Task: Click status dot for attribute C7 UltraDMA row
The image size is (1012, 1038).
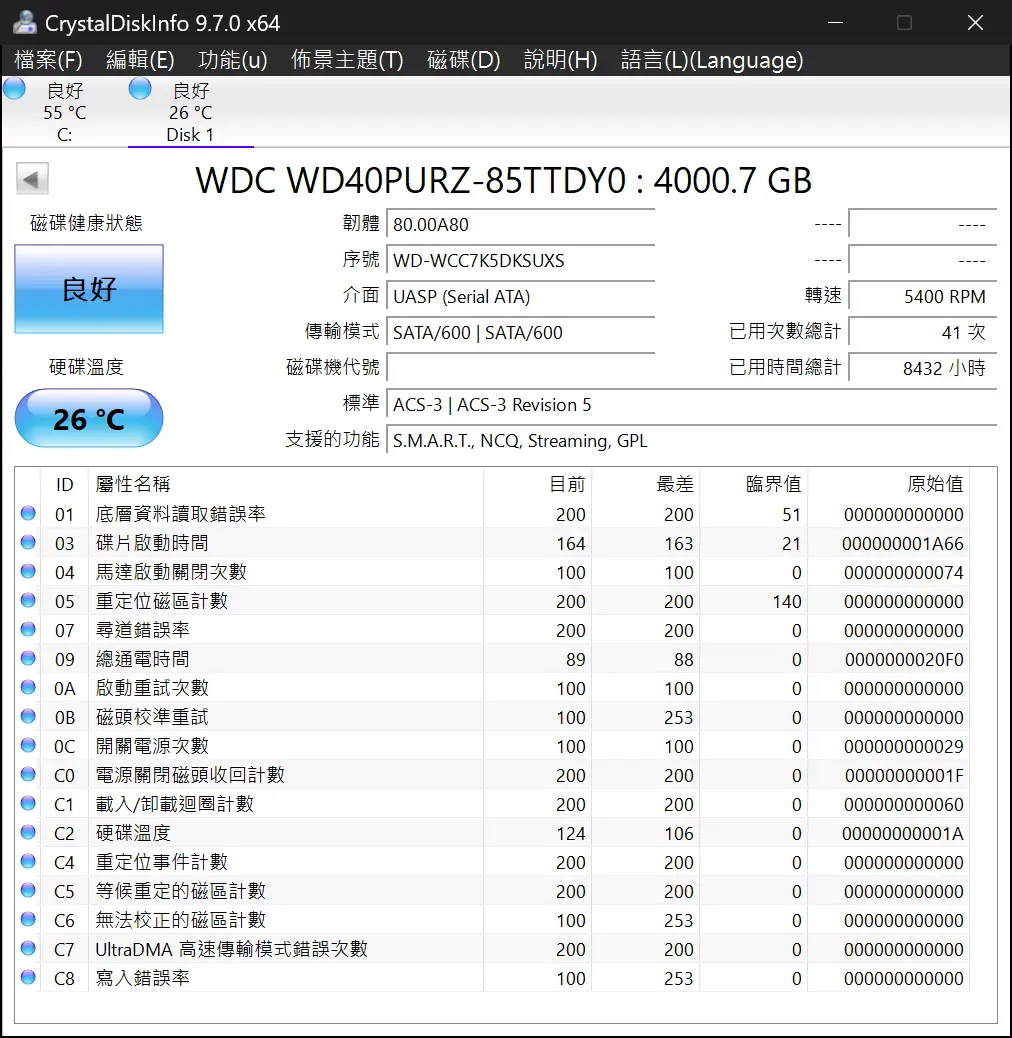Action: [x=28, y=948]
